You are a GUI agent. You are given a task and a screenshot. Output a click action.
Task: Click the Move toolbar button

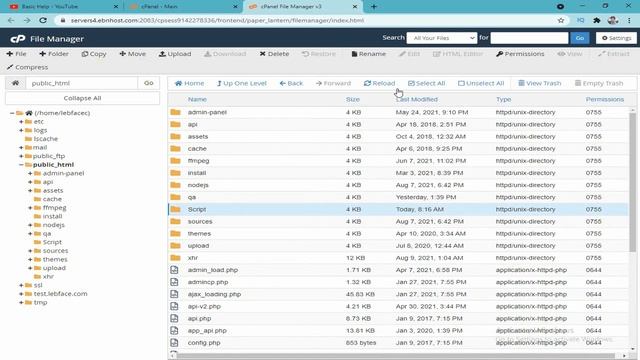click(132, 54)
